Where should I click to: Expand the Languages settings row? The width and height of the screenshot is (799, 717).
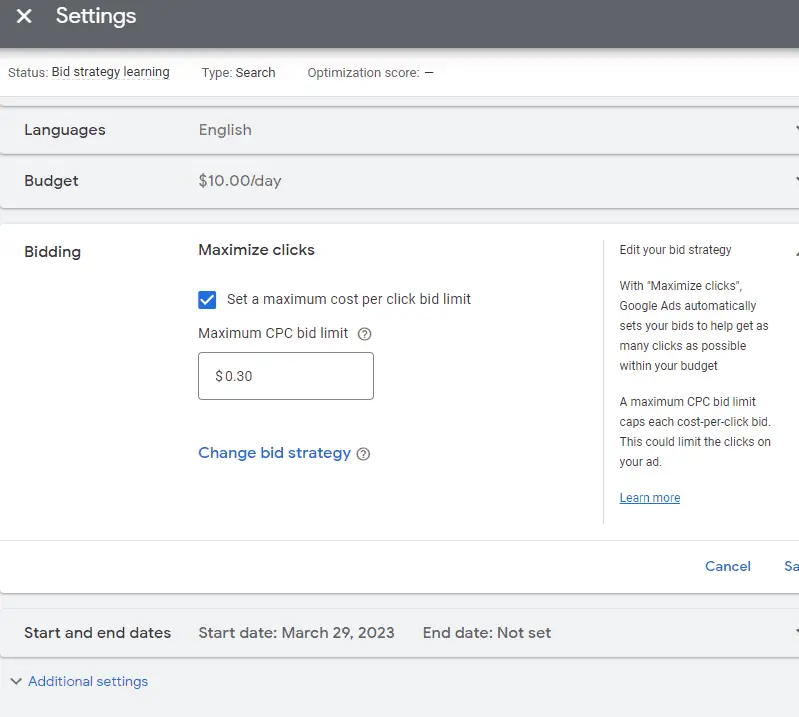(795, 130)
